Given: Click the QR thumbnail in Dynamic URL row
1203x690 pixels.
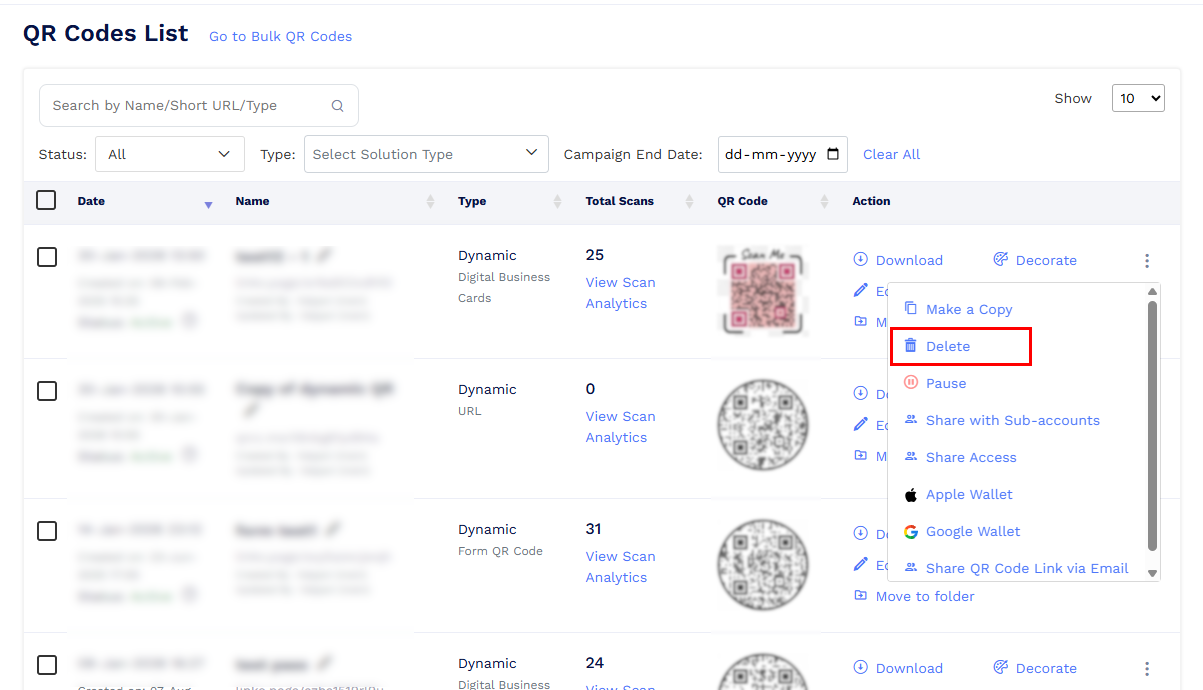Looking at the screenshot, I should (762, 425).
